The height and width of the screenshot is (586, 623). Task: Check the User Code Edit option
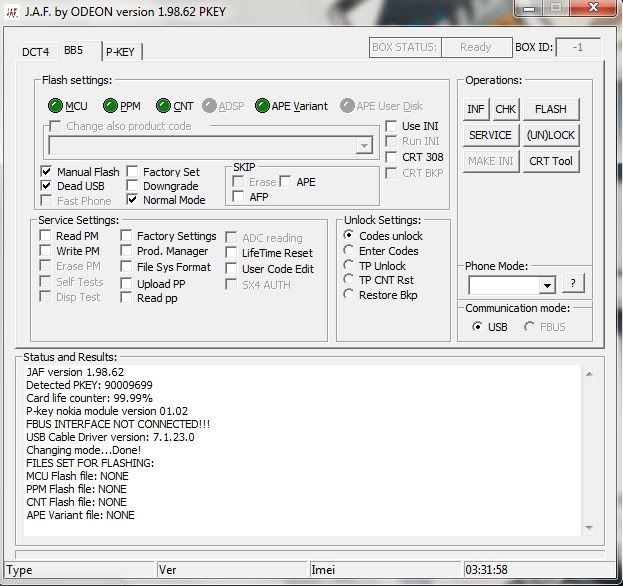[x=231, y=269]
